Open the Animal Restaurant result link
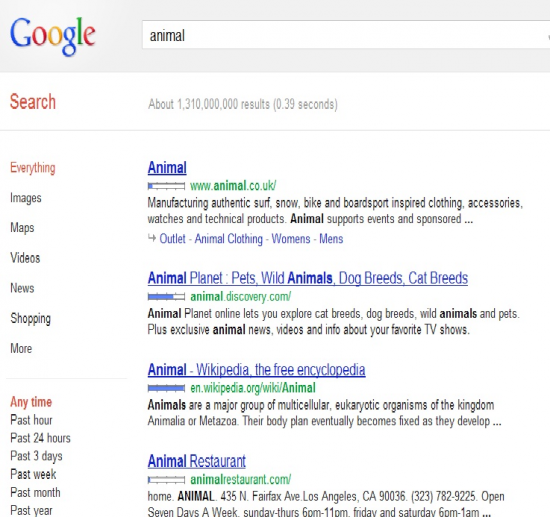The height and width of the screenshot is (517, 550). 196,461
